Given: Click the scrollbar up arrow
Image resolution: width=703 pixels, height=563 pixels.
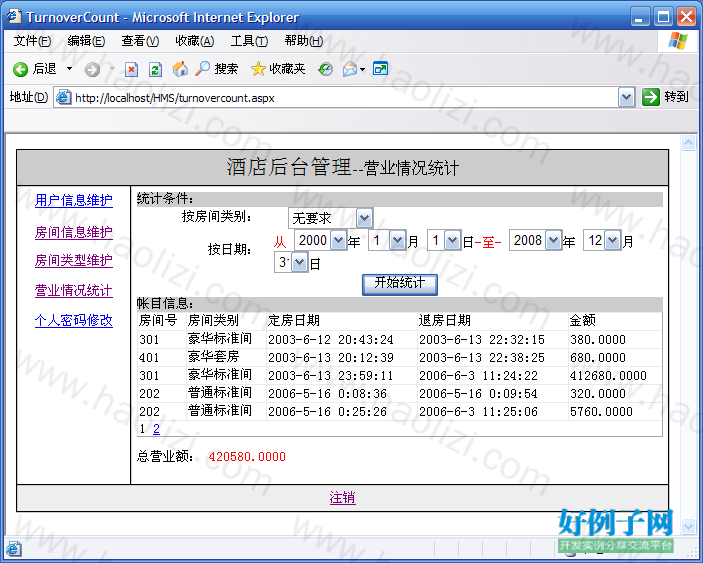Looking at the screenshot, I should tap(688, 143).
